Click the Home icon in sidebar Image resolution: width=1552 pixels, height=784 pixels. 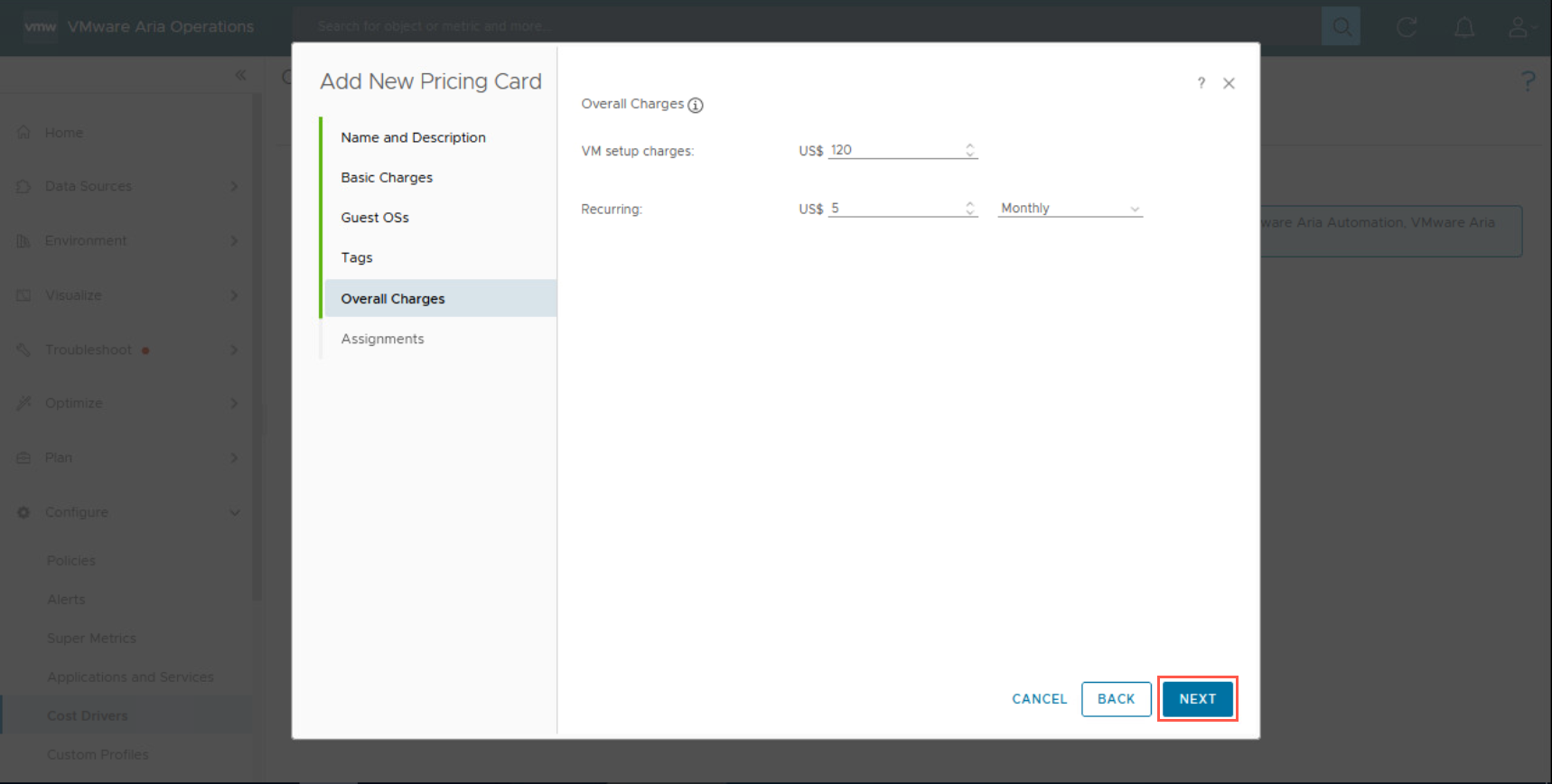(24, 133)
